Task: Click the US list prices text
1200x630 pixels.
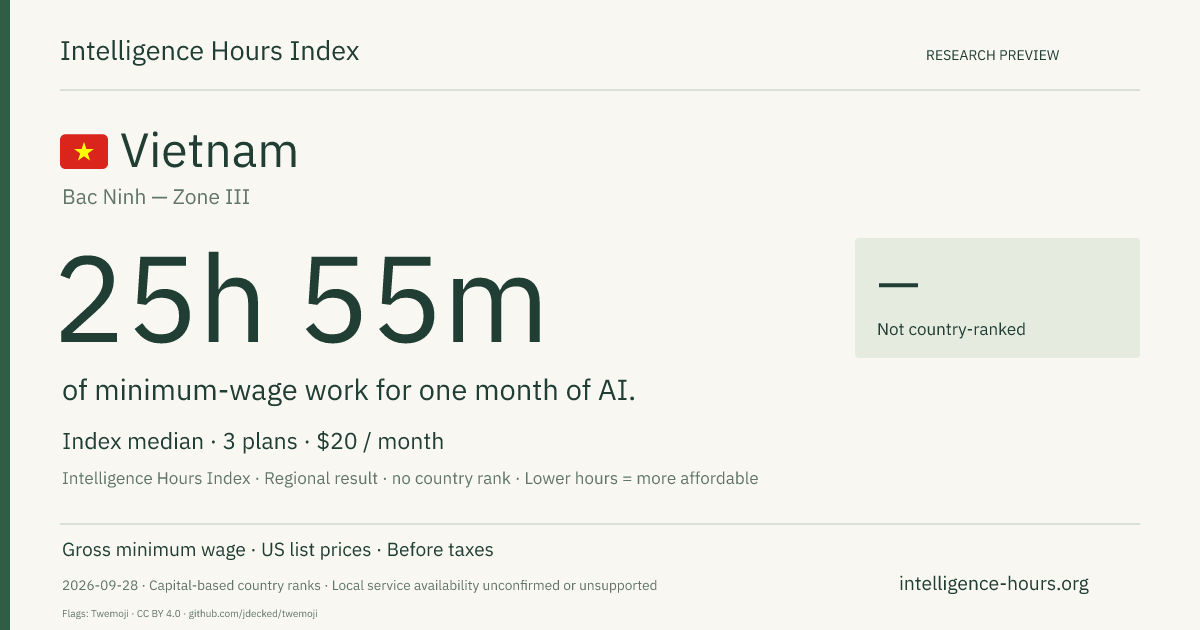Action: [316, 550]
